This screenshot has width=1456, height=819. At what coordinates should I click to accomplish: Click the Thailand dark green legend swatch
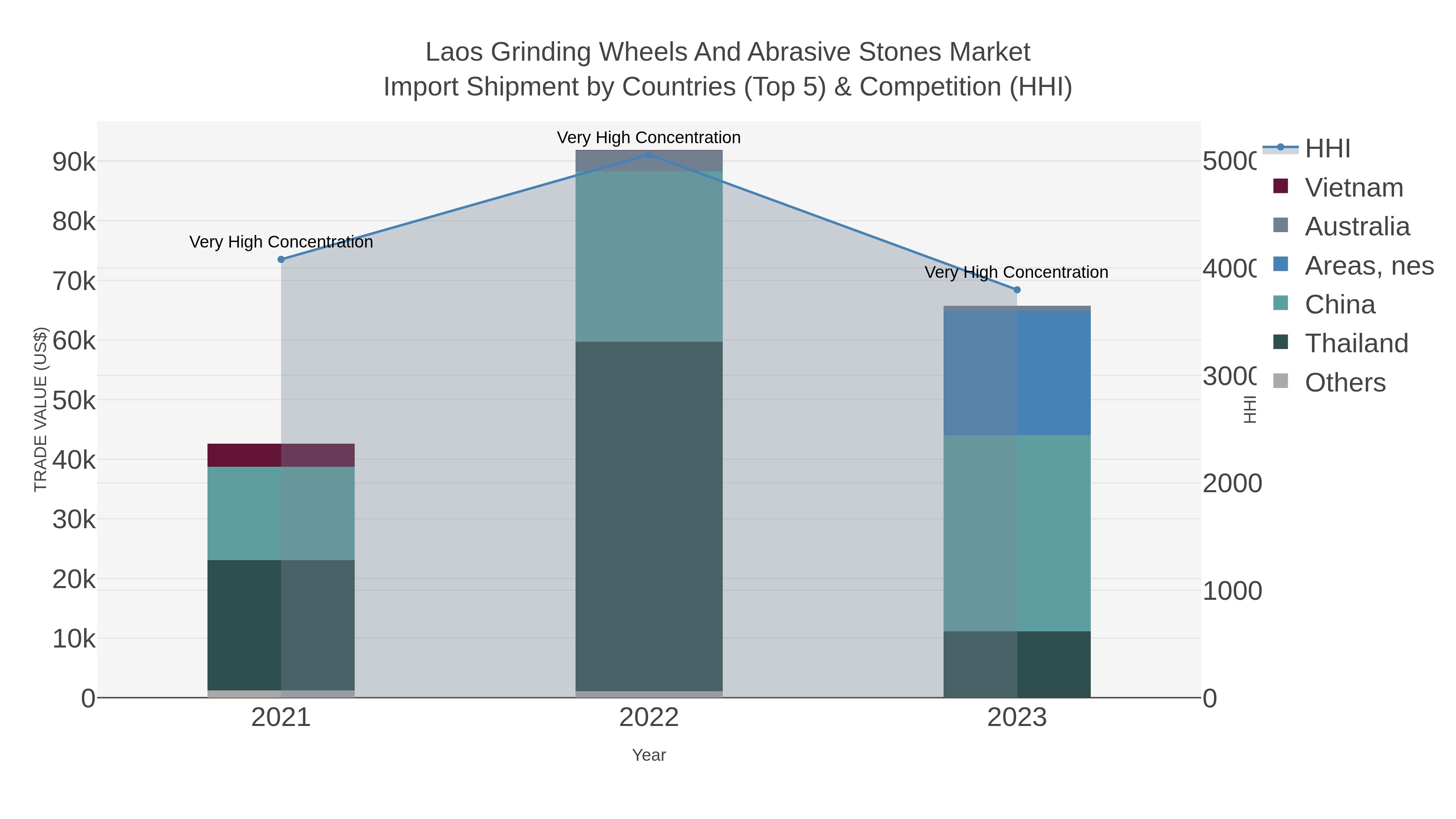tap(1280, 342)
